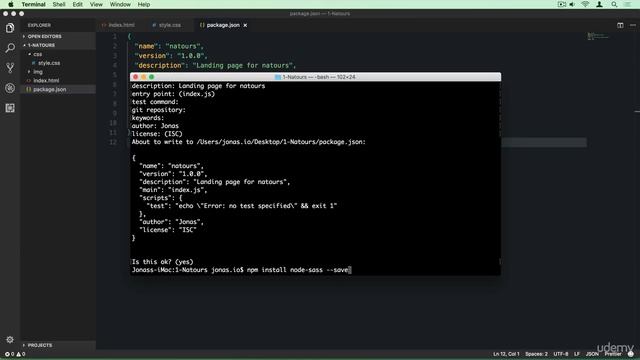The width and height of the screenshot is (640, 360).
Task: Collapse the css folder
Action: 38,54
